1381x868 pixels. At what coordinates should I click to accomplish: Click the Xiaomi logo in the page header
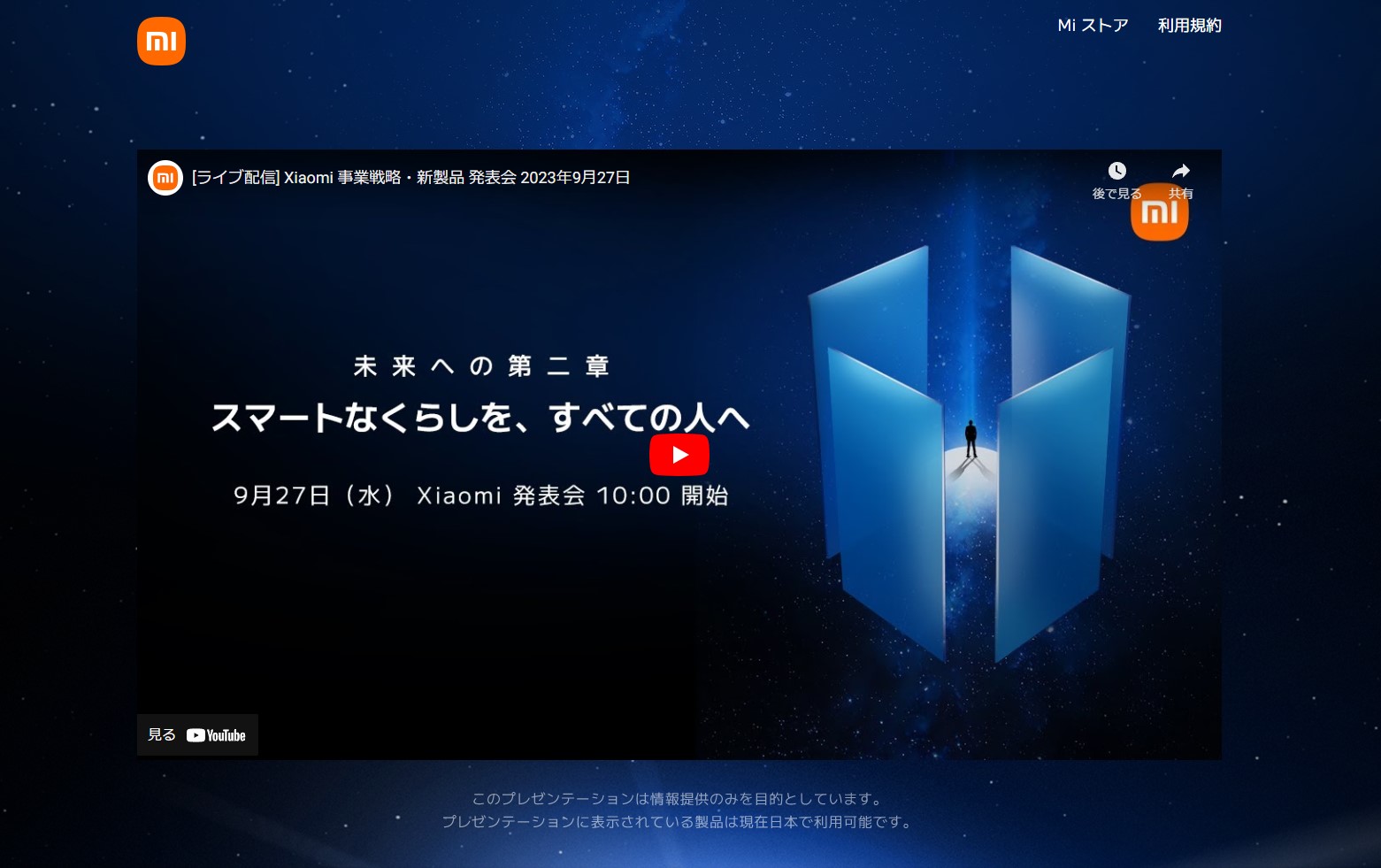tap(161, 41)
